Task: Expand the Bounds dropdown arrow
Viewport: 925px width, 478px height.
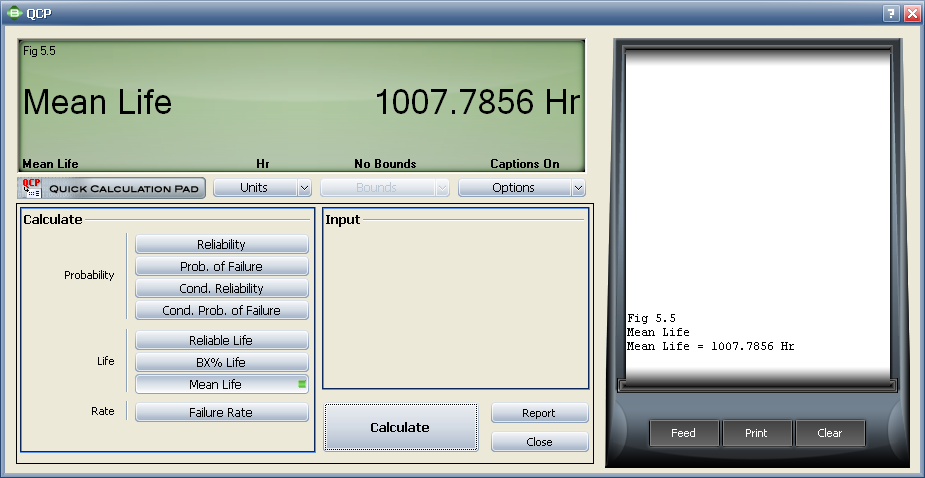Action: (442, 188)
